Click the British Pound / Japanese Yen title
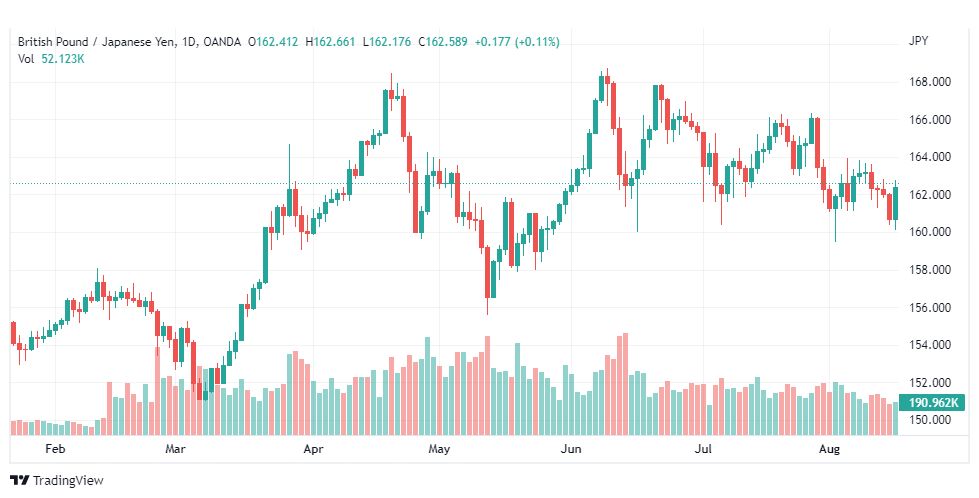Screen dimensions: 979x498 point(97,42)
